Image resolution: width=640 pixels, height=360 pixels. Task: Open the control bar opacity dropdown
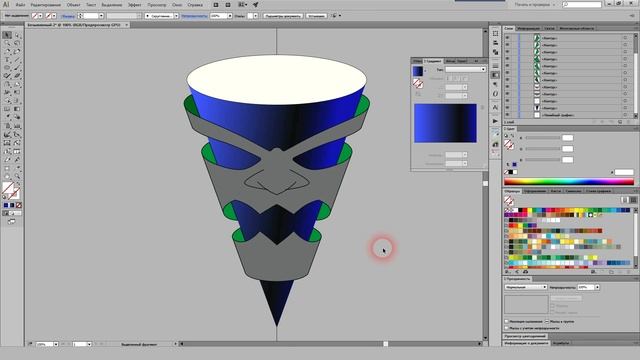click(230, 16)
